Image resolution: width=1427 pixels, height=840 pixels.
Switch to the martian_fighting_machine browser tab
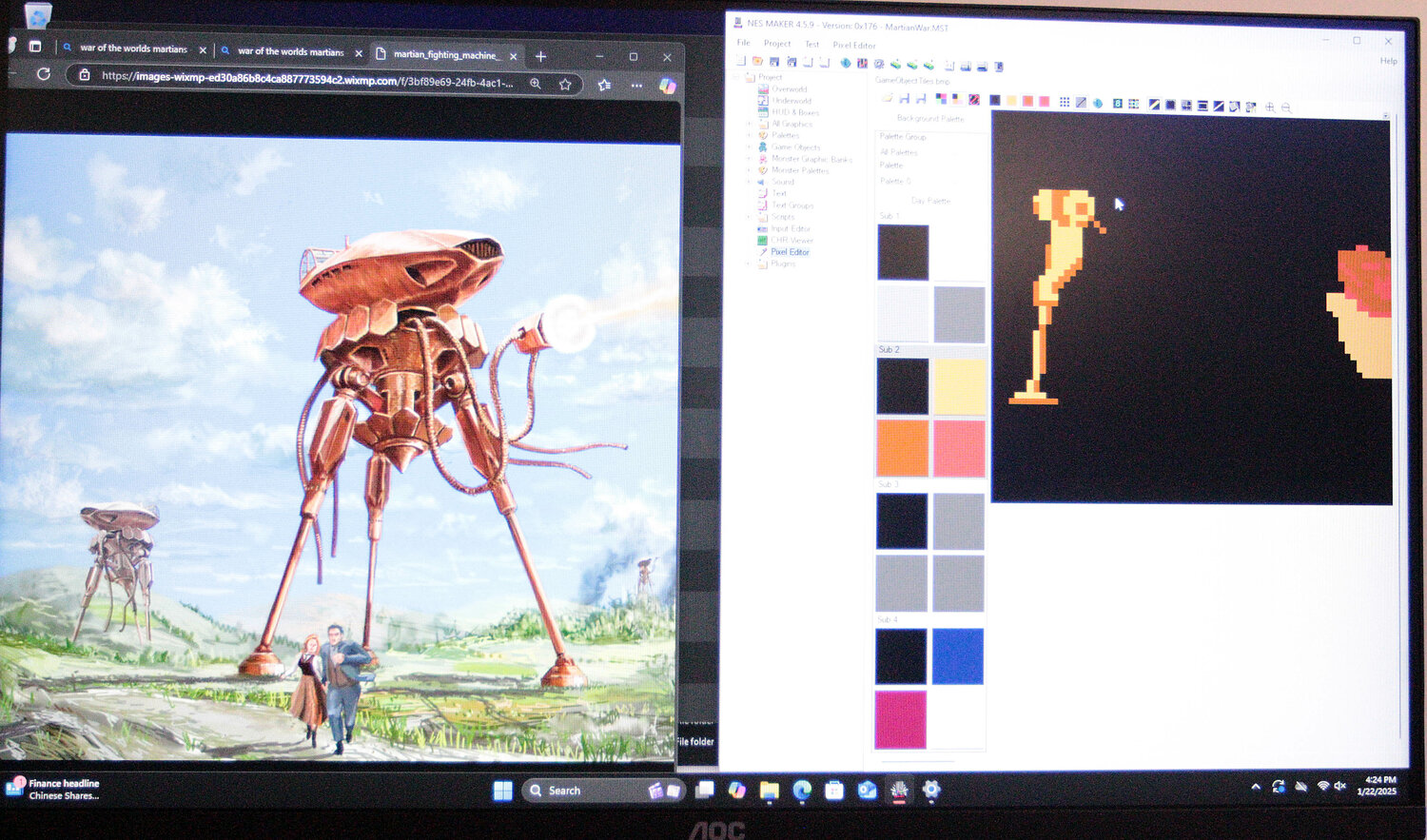(445, 55)
